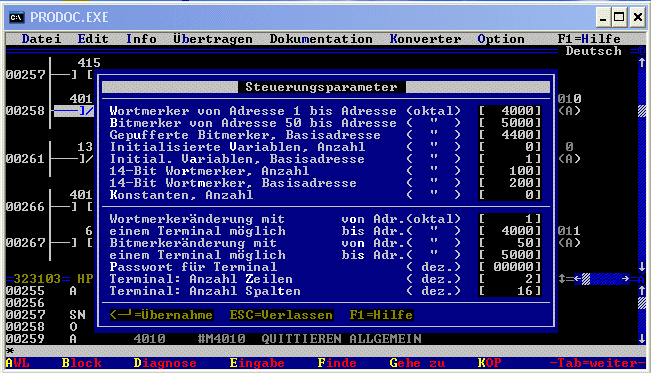
Task: Open the Edit menu
Action: 93,39
